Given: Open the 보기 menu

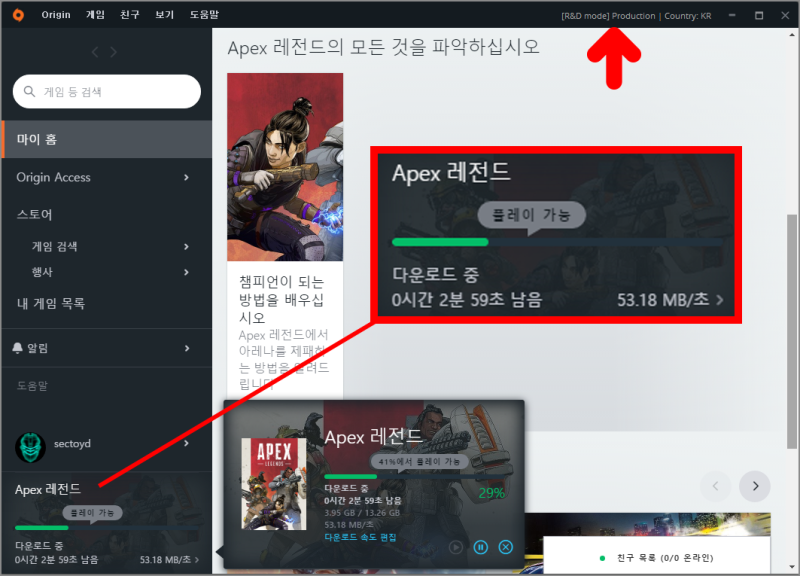Looking at the screenshot, I should (164, 15).
